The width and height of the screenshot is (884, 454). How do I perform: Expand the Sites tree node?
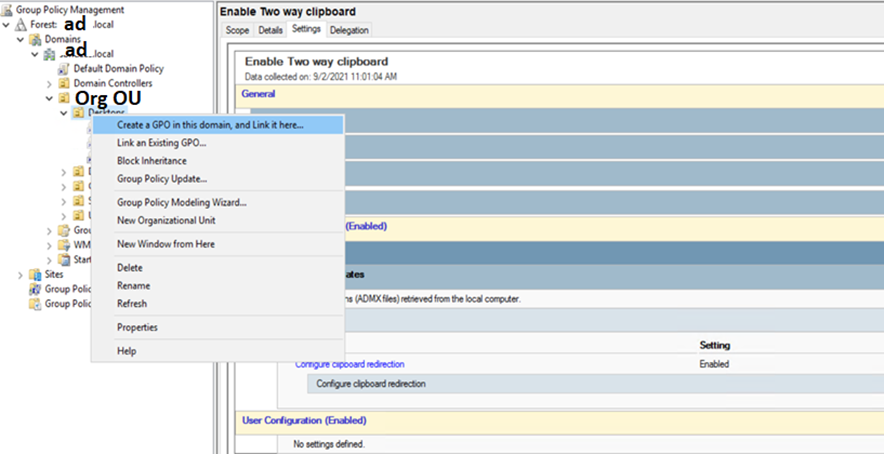21,274
